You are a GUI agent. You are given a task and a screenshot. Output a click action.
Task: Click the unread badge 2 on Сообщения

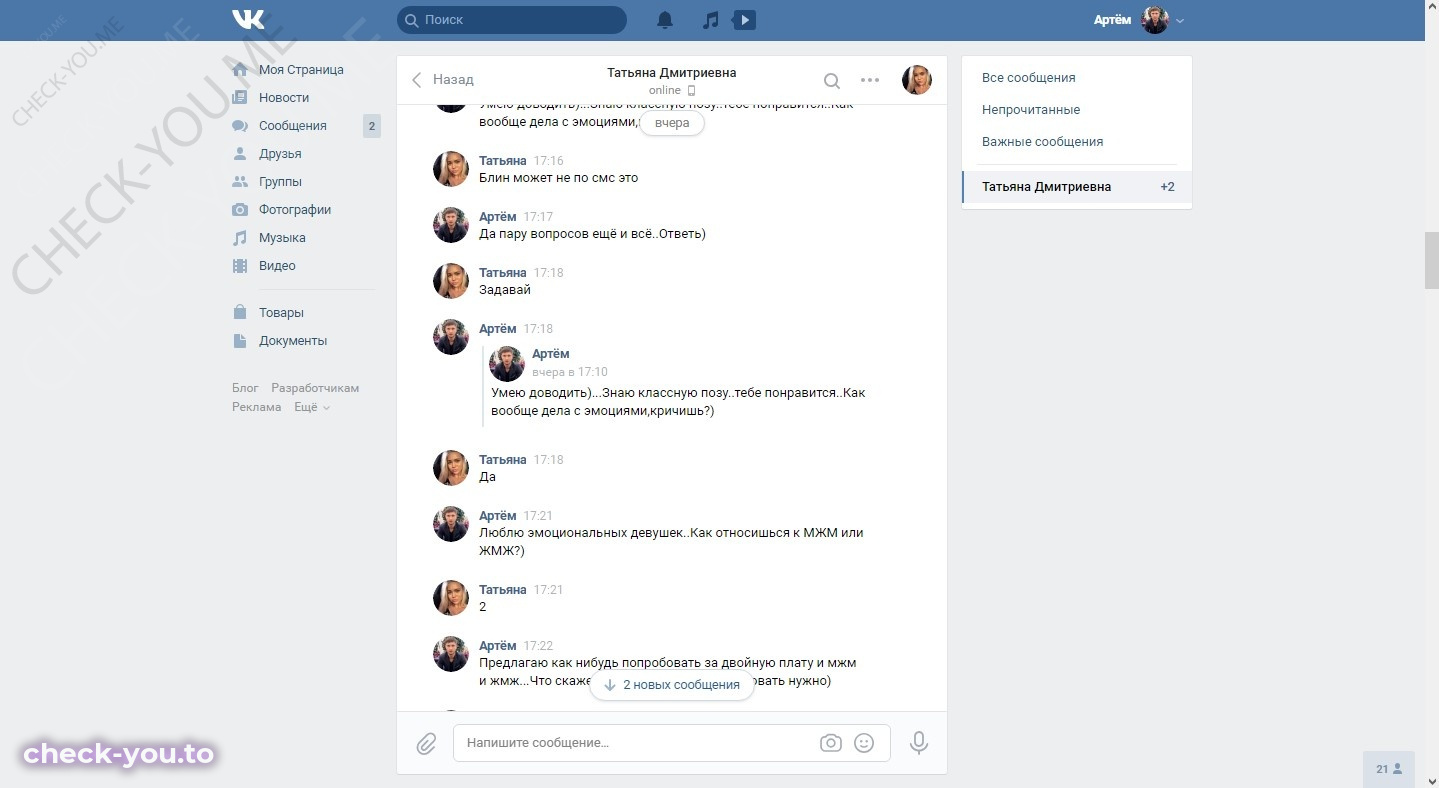point(372,126)
